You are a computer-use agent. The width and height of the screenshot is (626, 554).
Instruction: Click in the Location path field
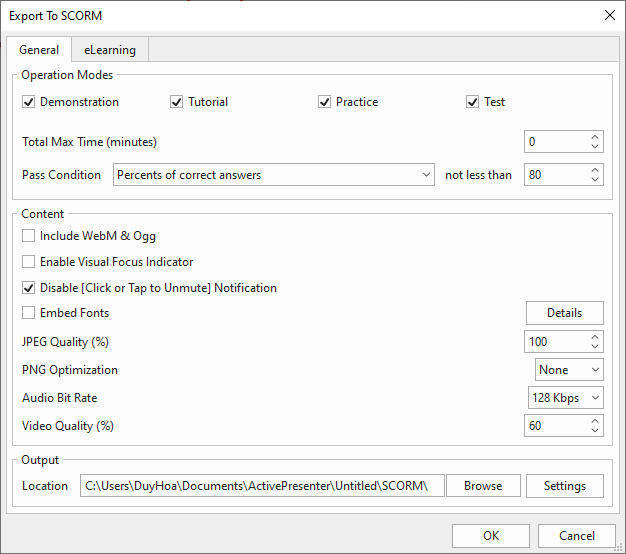click(x=262, y=486)
